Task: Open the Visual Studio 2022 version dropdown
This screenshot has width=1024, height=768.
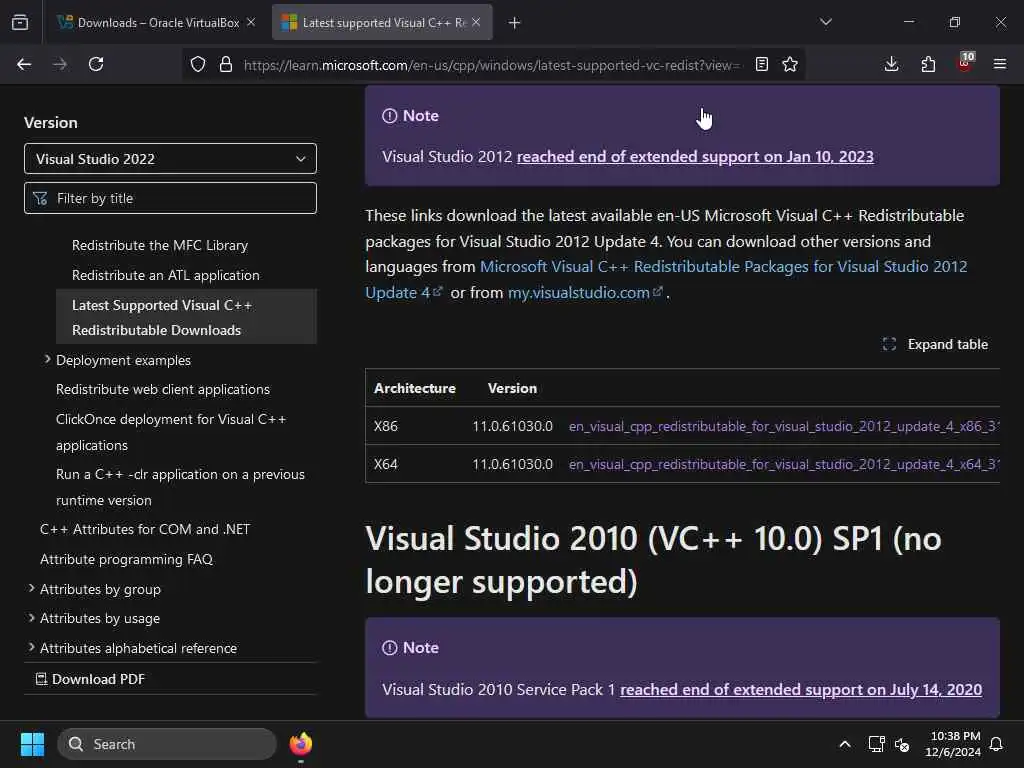Action: (x=170, y=158)
